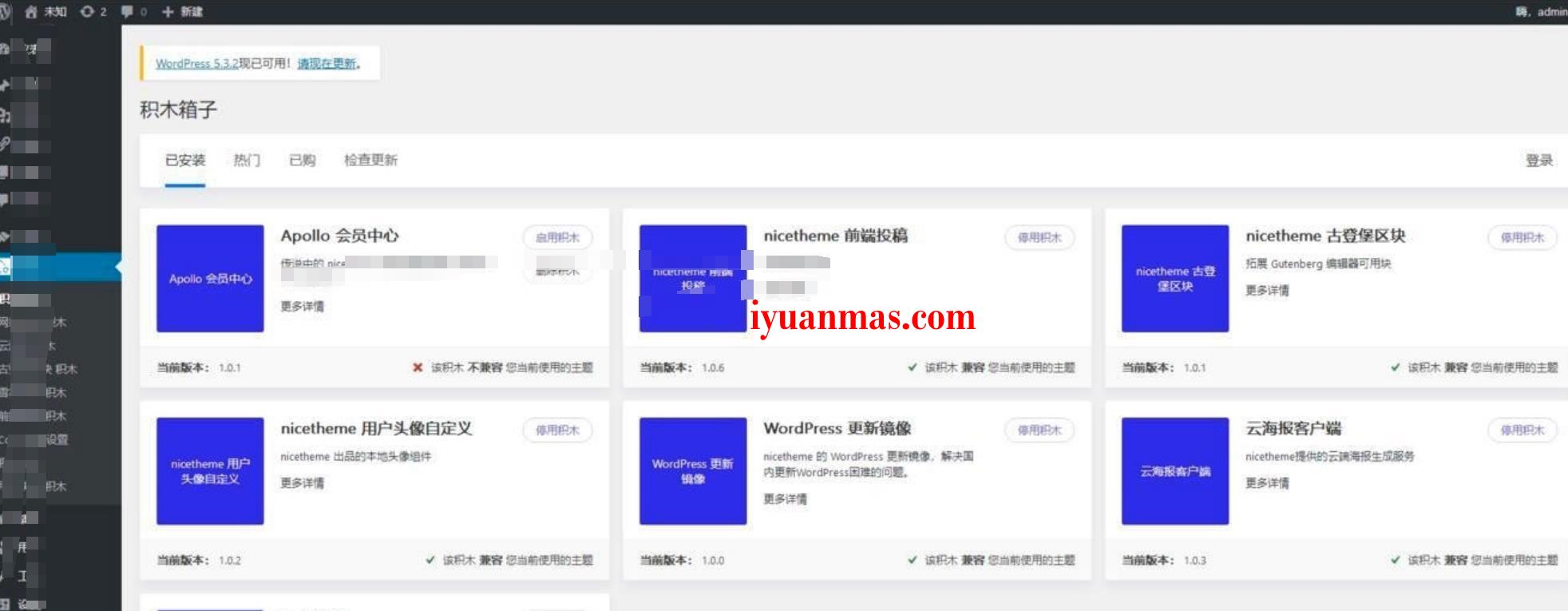The height and width of the screenshot is (611, 1568).
Task: Switch to the 检查更新 tab
Action: pyautogui.click(x=370, y=160)
